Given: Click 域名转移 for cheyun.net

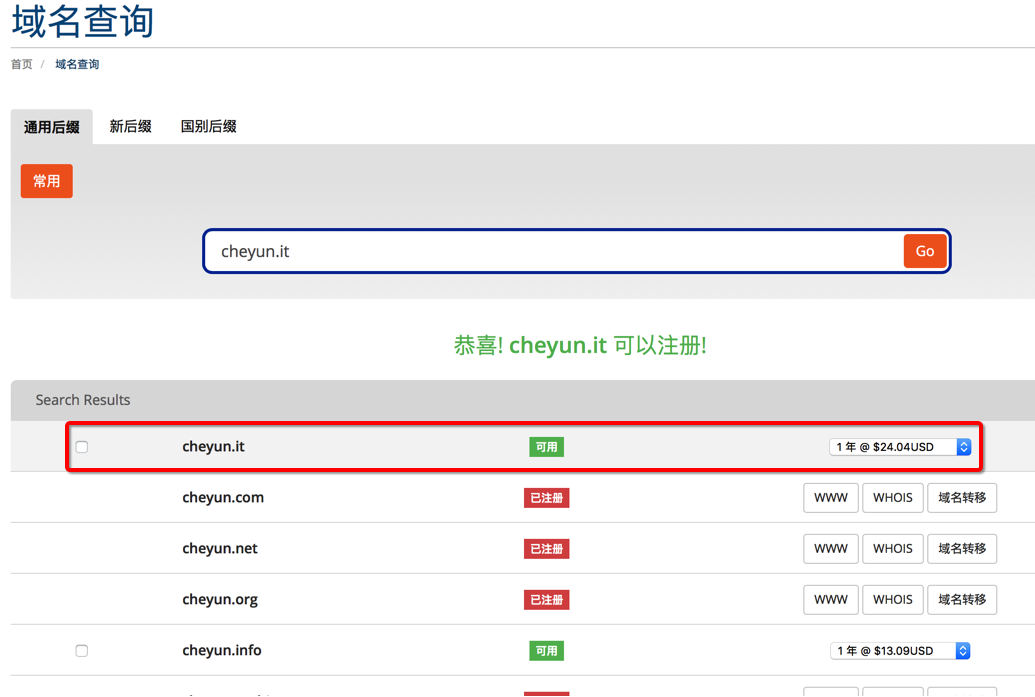Looking at the screenshot, I should (961, 549).
